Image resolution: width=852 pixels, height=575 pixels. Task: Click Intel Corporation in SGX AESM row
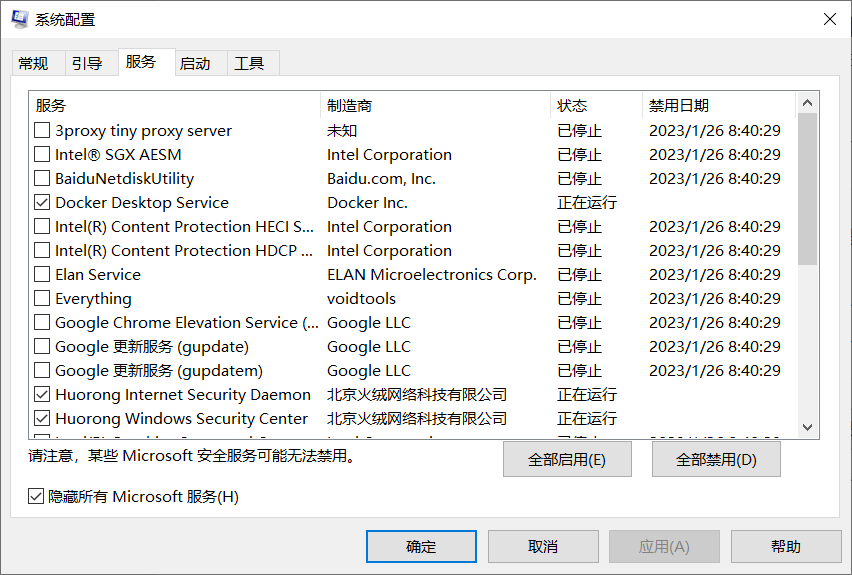click(x=390, y=154)
